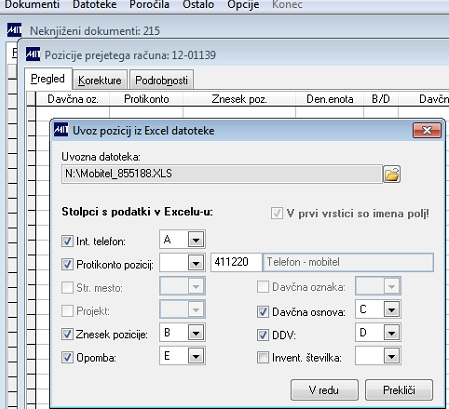The height and width of the screenshot is (409, 449).
Task: Toggle DDV checkbox
Action: (x=263, y=335)
